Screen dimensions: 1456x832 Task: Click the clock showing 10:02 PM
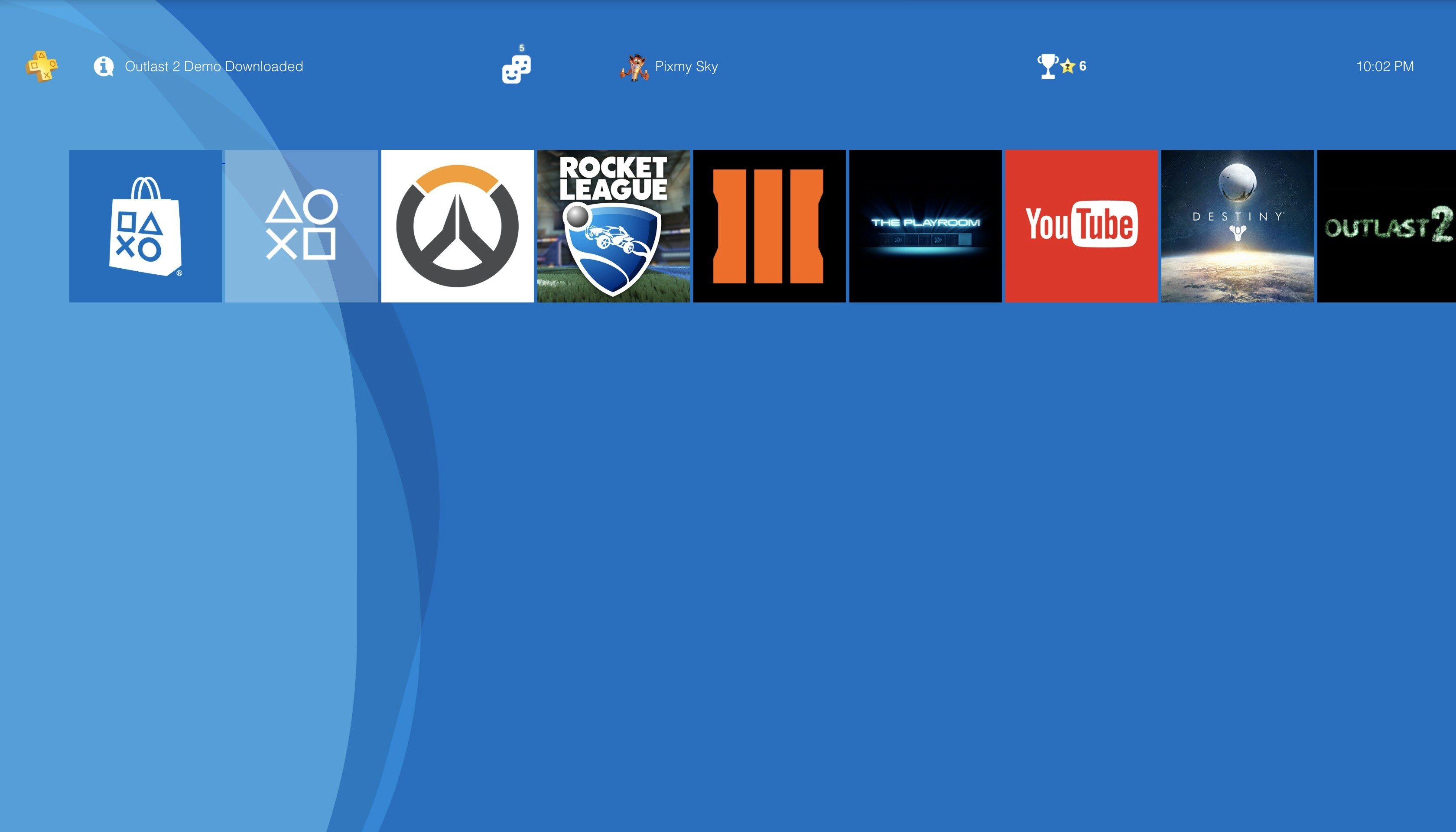tap(1384, 67)
